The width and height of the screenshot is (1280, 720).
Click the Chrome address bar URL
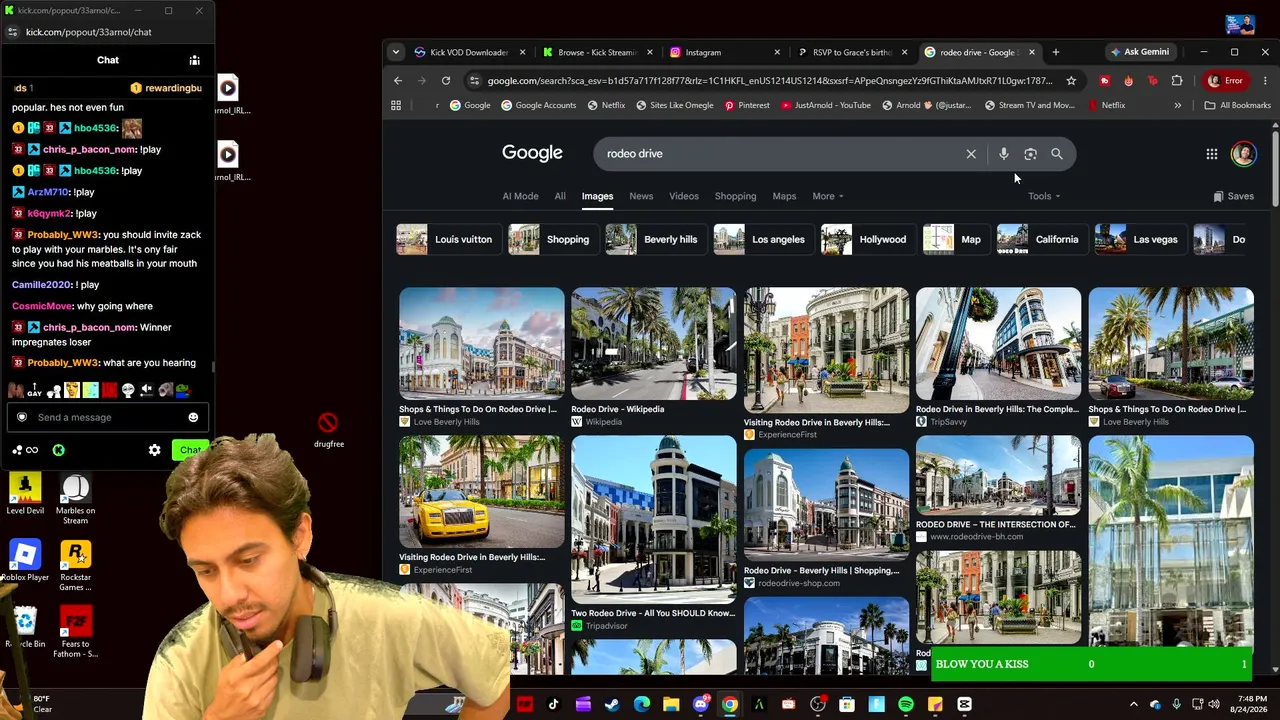[769, 81]
